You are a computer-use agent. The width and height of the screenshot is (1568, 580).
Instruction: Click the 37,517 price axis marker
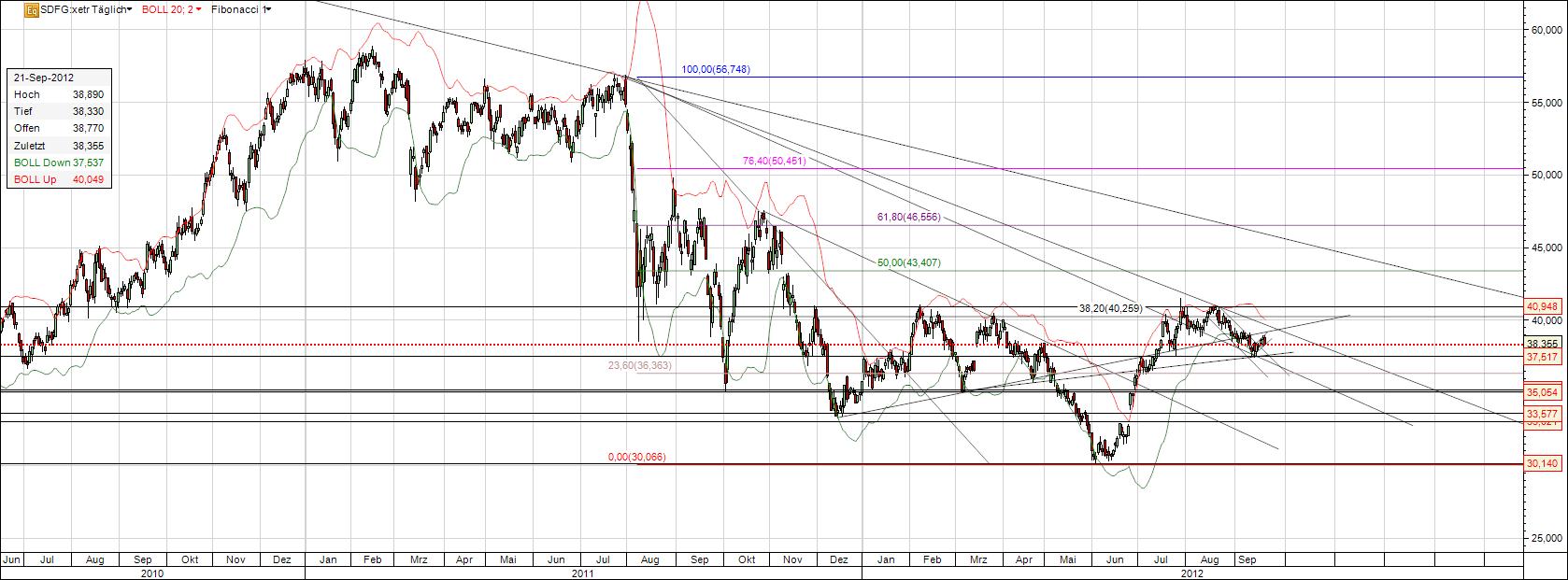click(x=1543, y=357)
